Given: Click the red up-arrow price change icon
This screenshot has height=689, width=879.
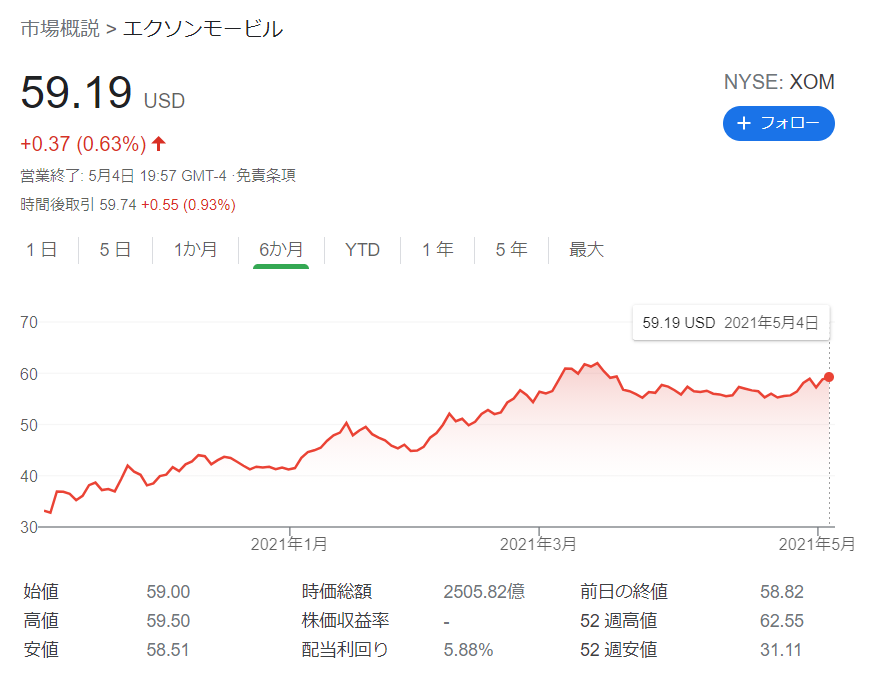Looking at the screenshot, I should point(159,144).
